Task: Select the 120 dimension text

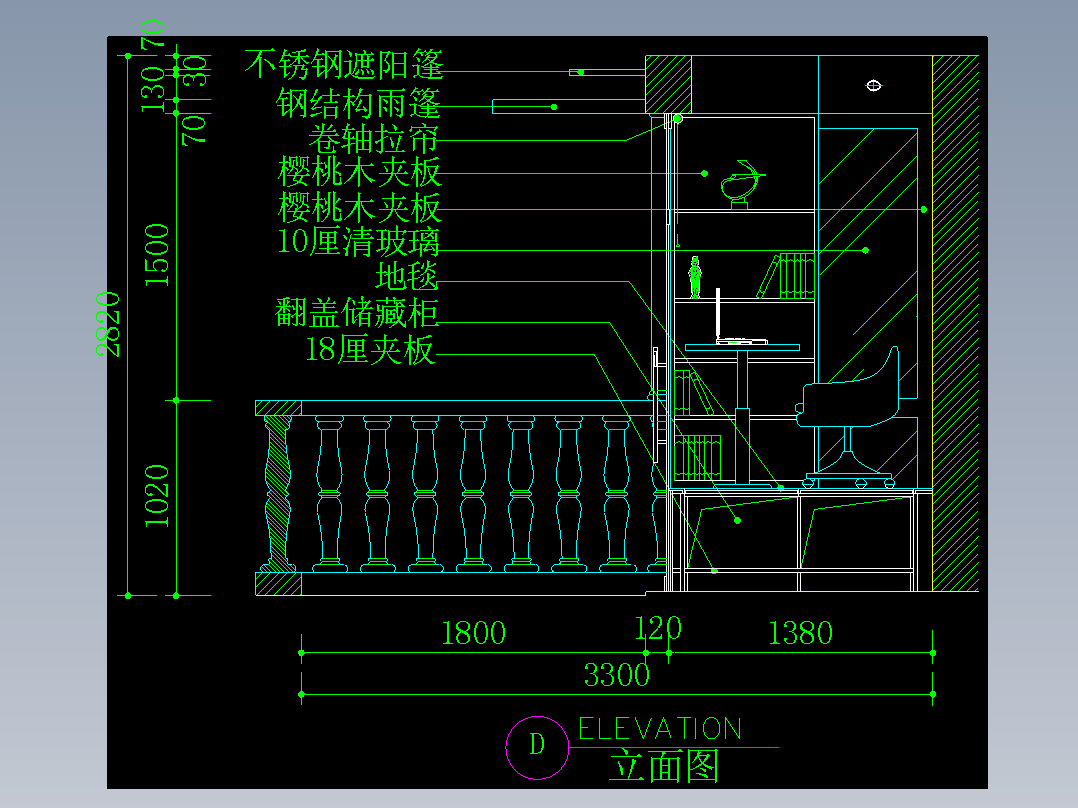Action: (x=658, y=628)
